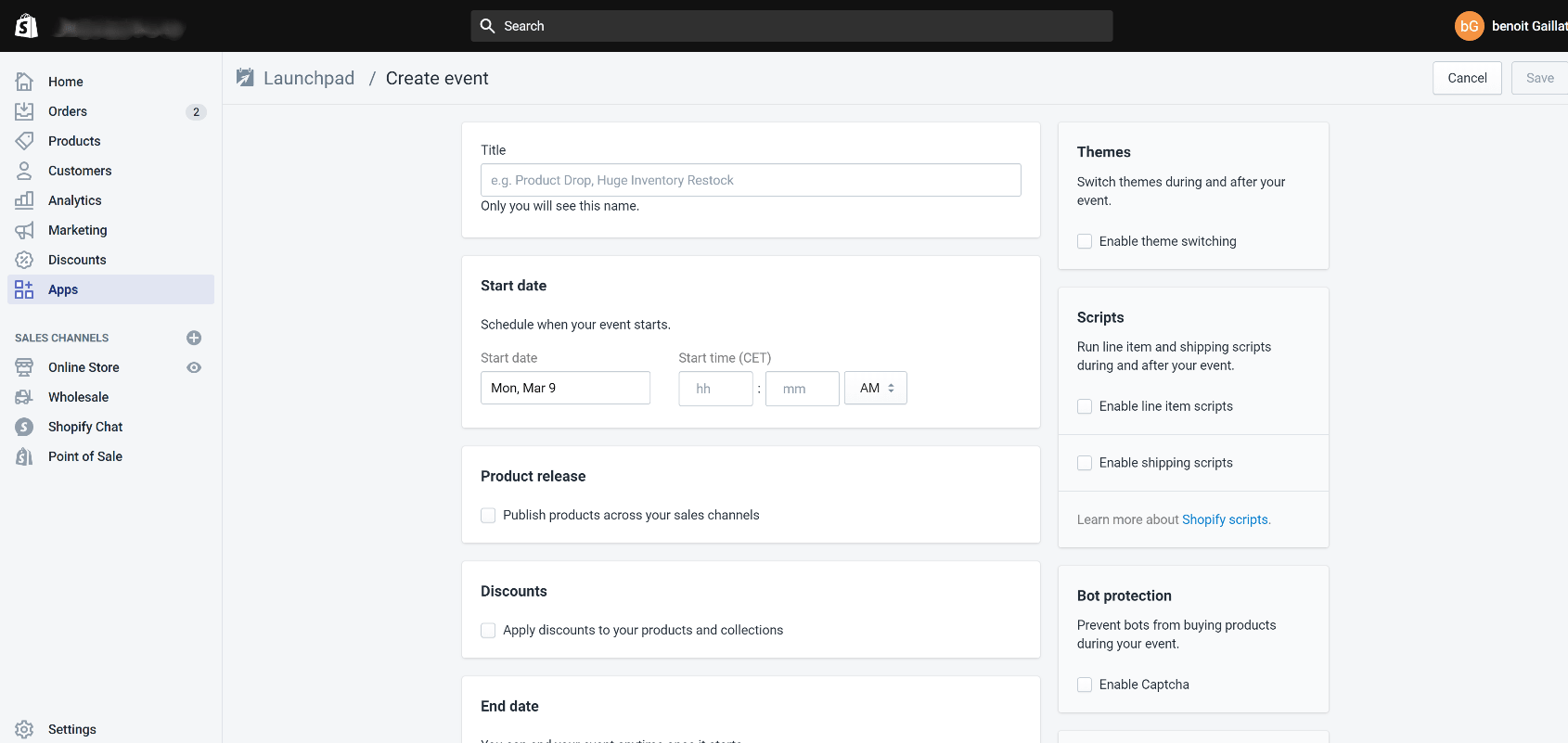Click the Launchpad app icon in breadcrumb
This screenshot has width=1568, height=743.
245,78
